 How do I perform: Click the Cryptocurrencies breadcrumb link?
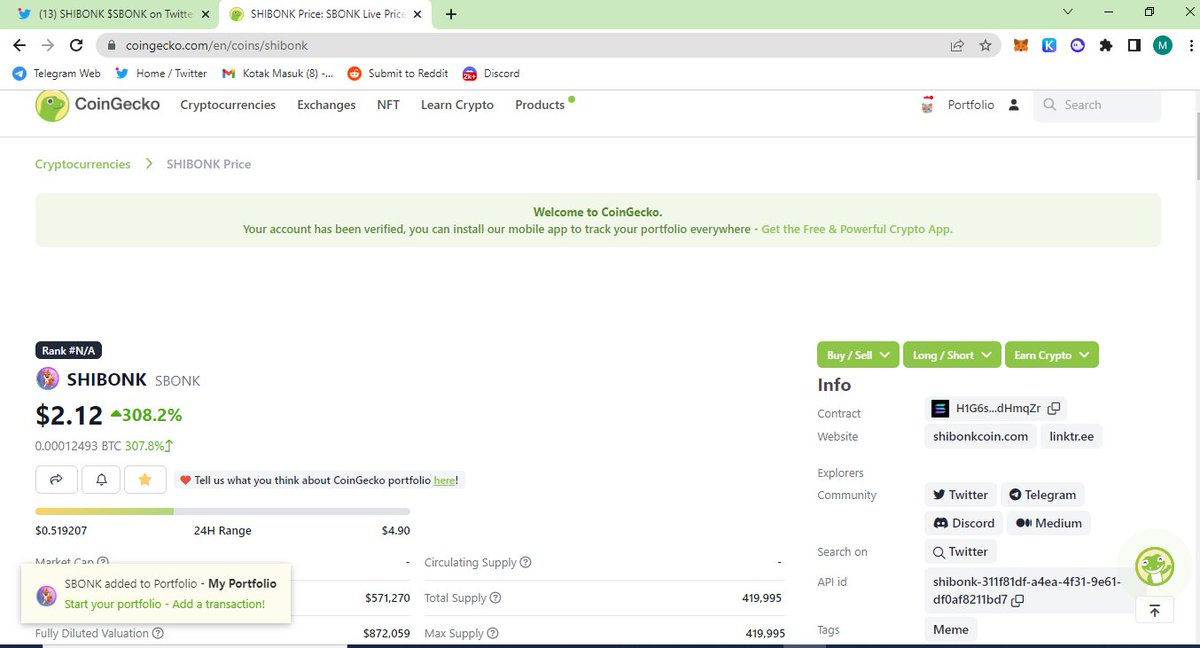tap(83, 164)
